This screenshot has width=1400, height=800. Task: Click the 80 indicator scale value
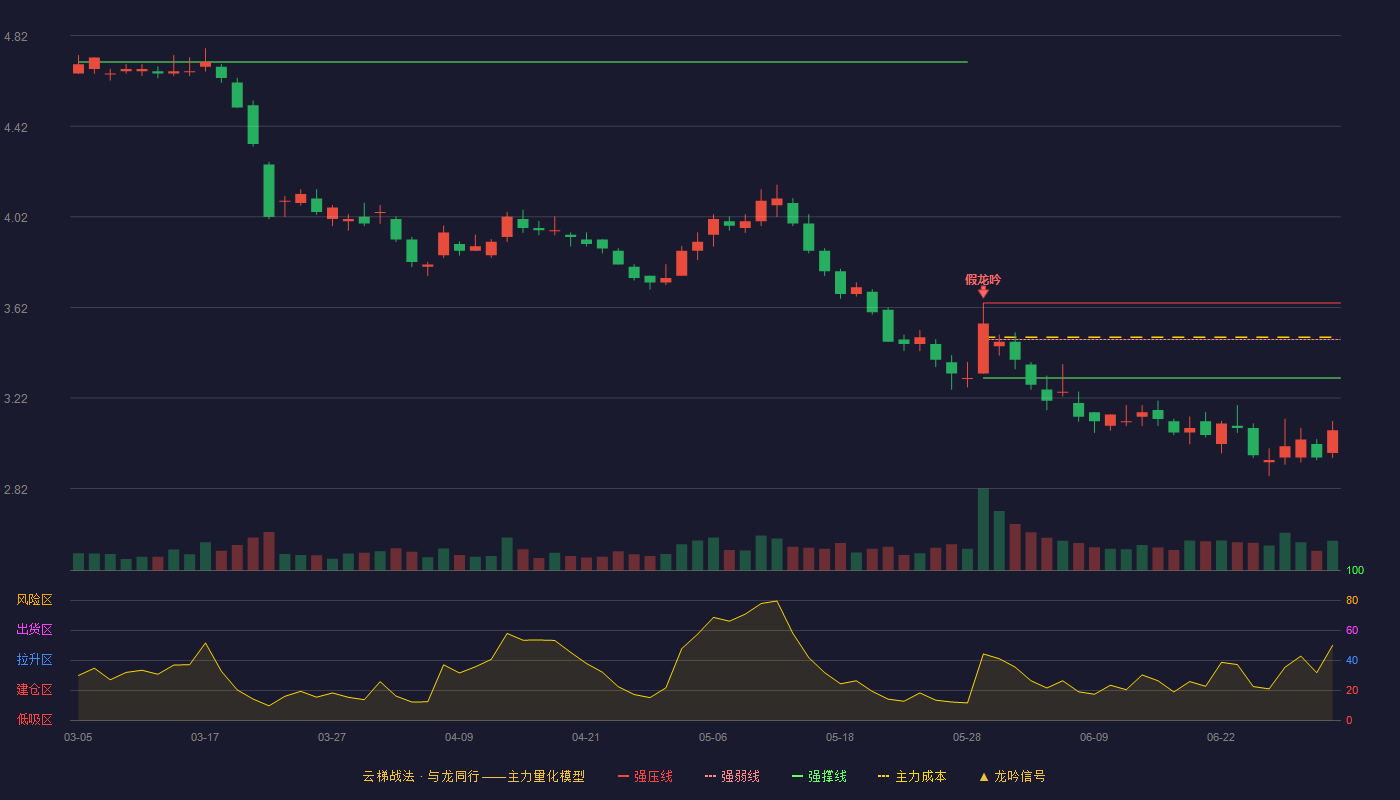1352,600
